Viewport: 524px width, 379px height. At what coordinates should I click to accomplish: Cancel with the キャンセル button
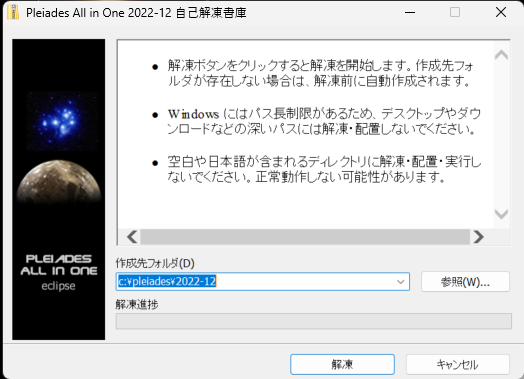click(x=457, y=364)
